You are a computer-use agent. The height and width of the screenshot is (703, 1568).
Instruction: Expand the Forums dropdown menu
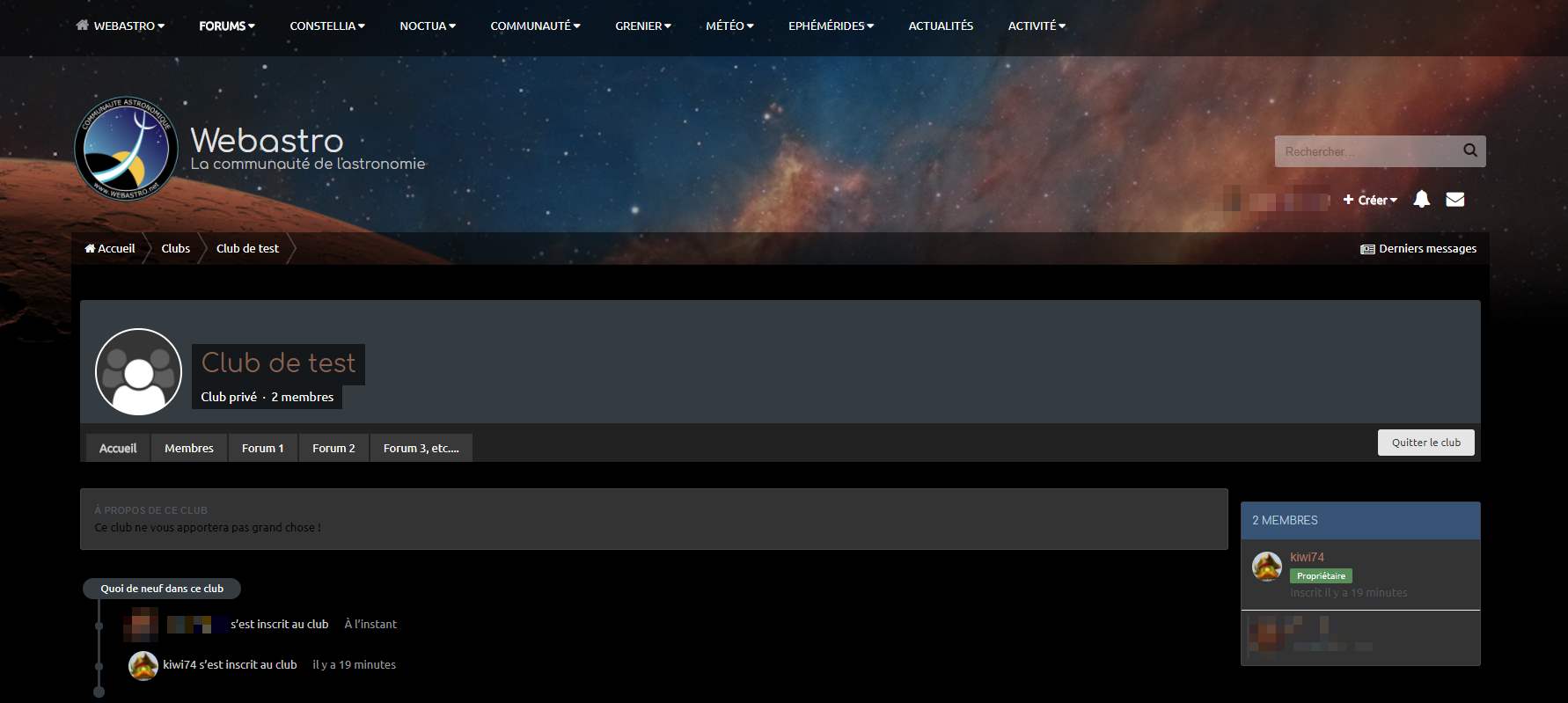coord(227,26)
